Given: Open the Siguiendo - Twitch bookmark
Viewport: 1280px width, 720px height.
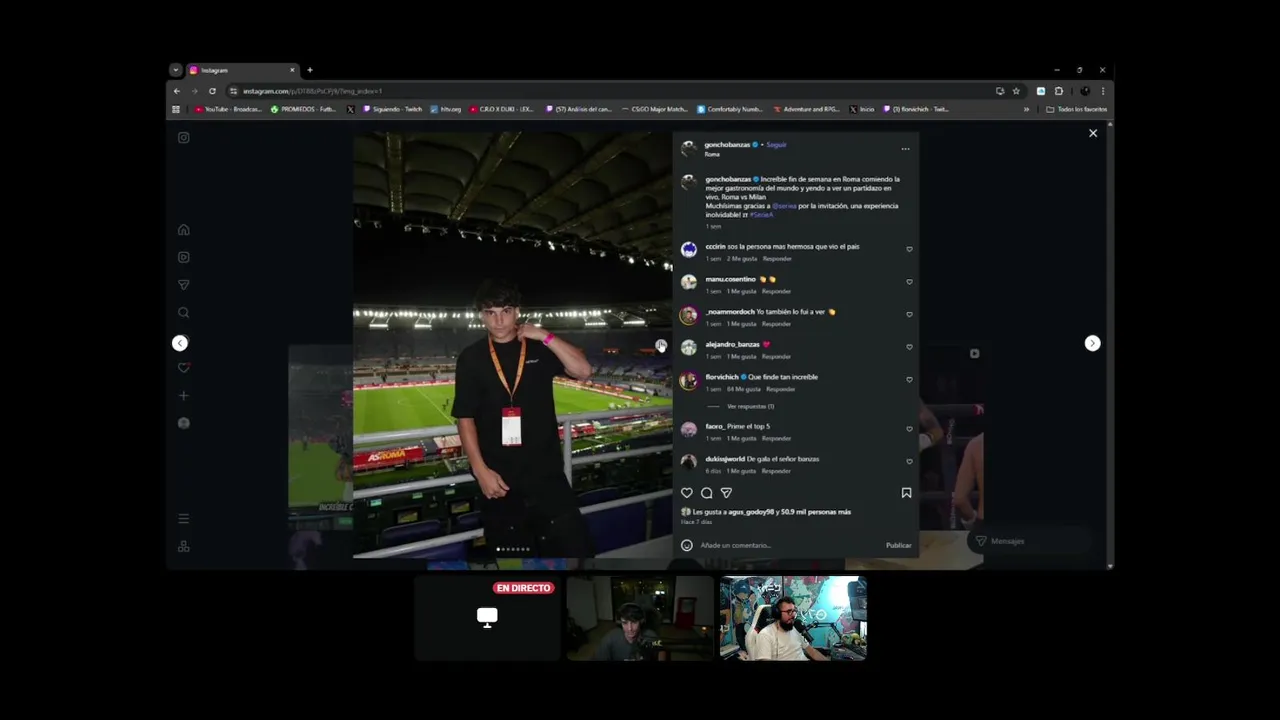Looking at the screenshot, I should [393, 109].
